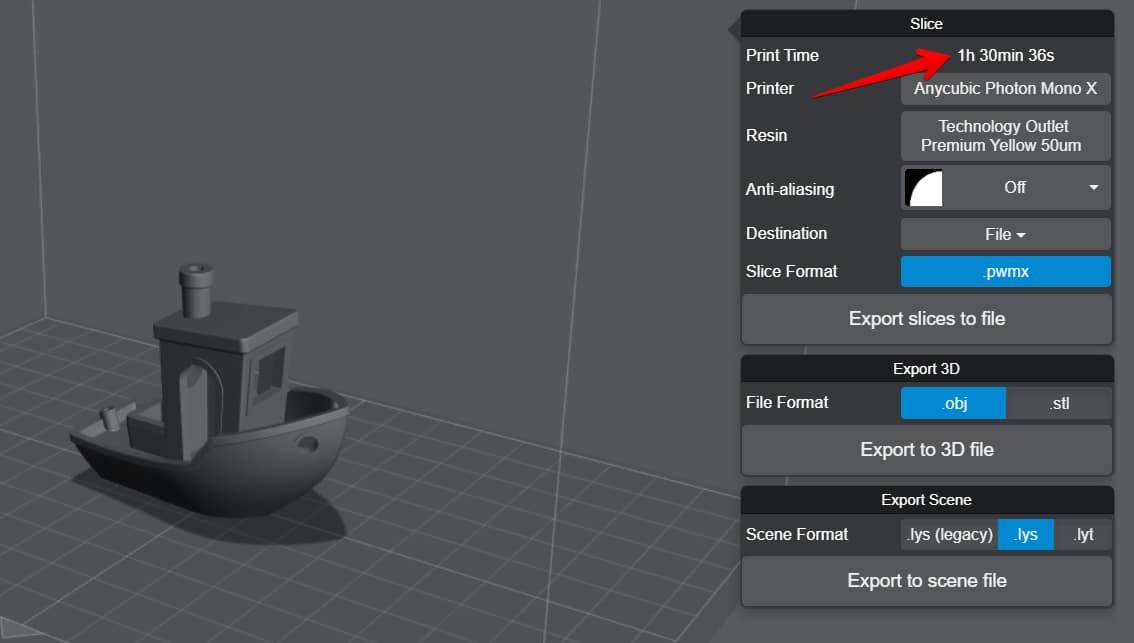Change resin to something other than Technology Outlet Premium Yellow

(1005, 135)
